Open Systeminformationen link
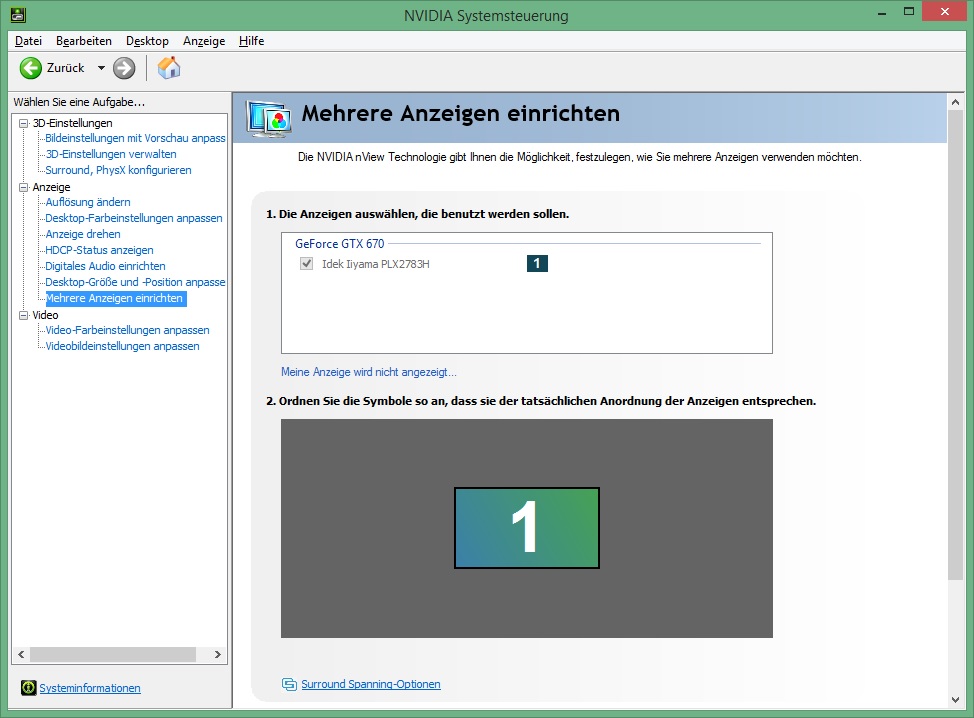 tap(90, 688)
